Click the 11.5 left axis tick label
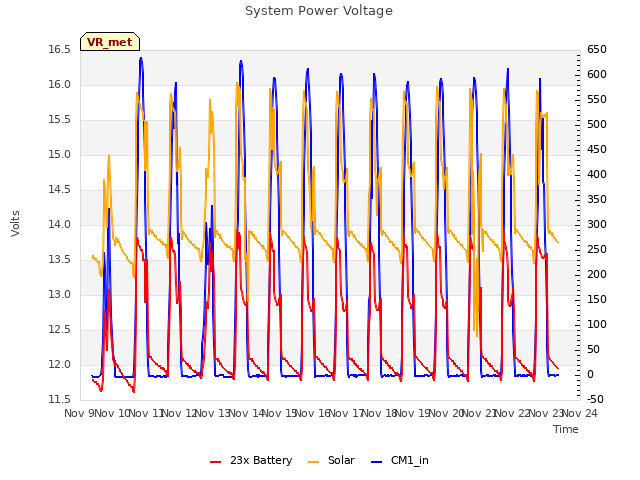The image size is (640, 480). point(60,400)
